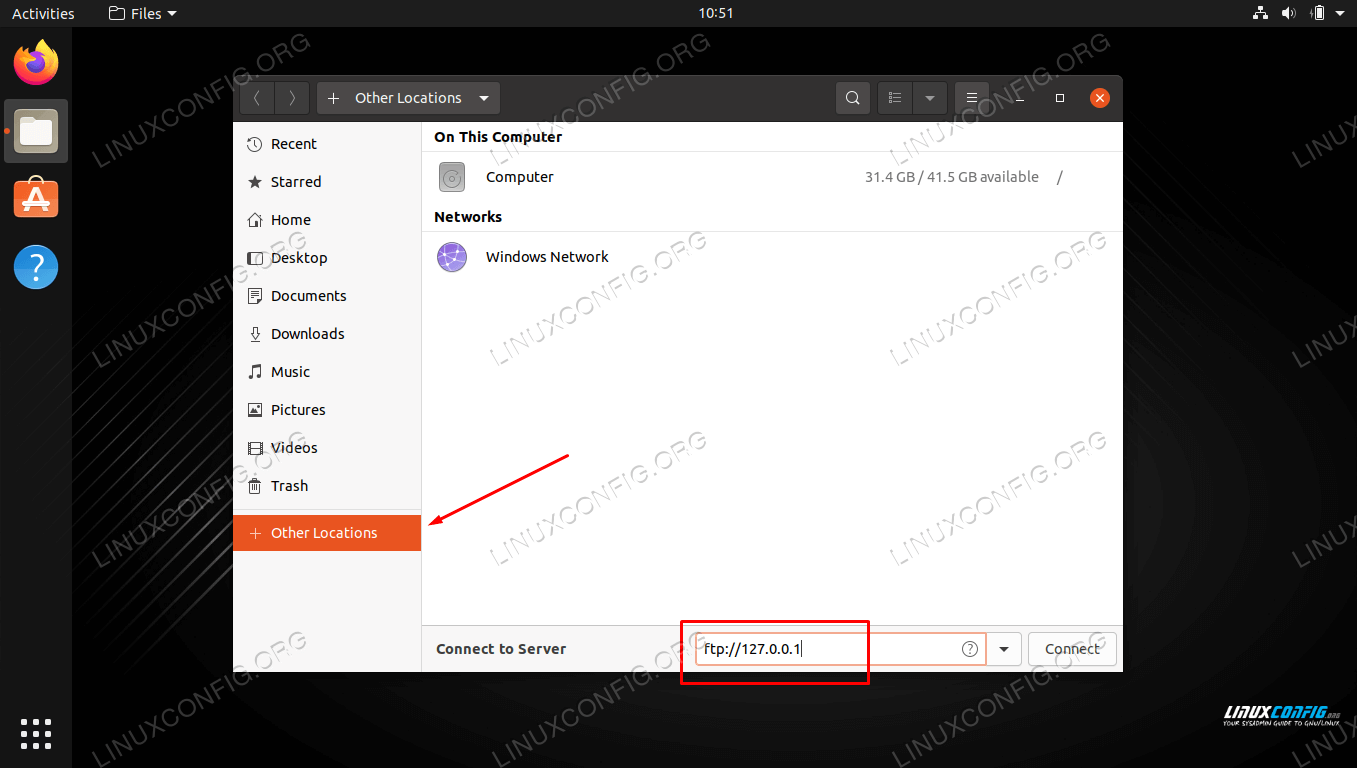Click the Music note icon in sidebar
This screenshot has width=1357, height=768.
pyautogui.click(x=255, y=372)
